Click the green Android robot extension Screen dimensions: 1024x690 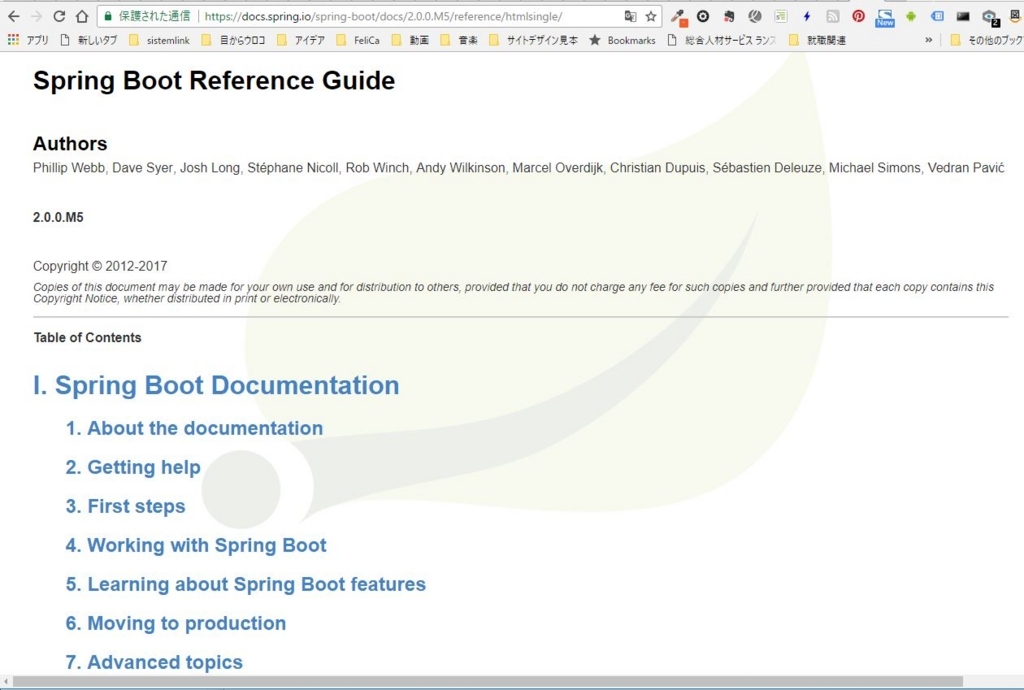click(x=910, y=16)
